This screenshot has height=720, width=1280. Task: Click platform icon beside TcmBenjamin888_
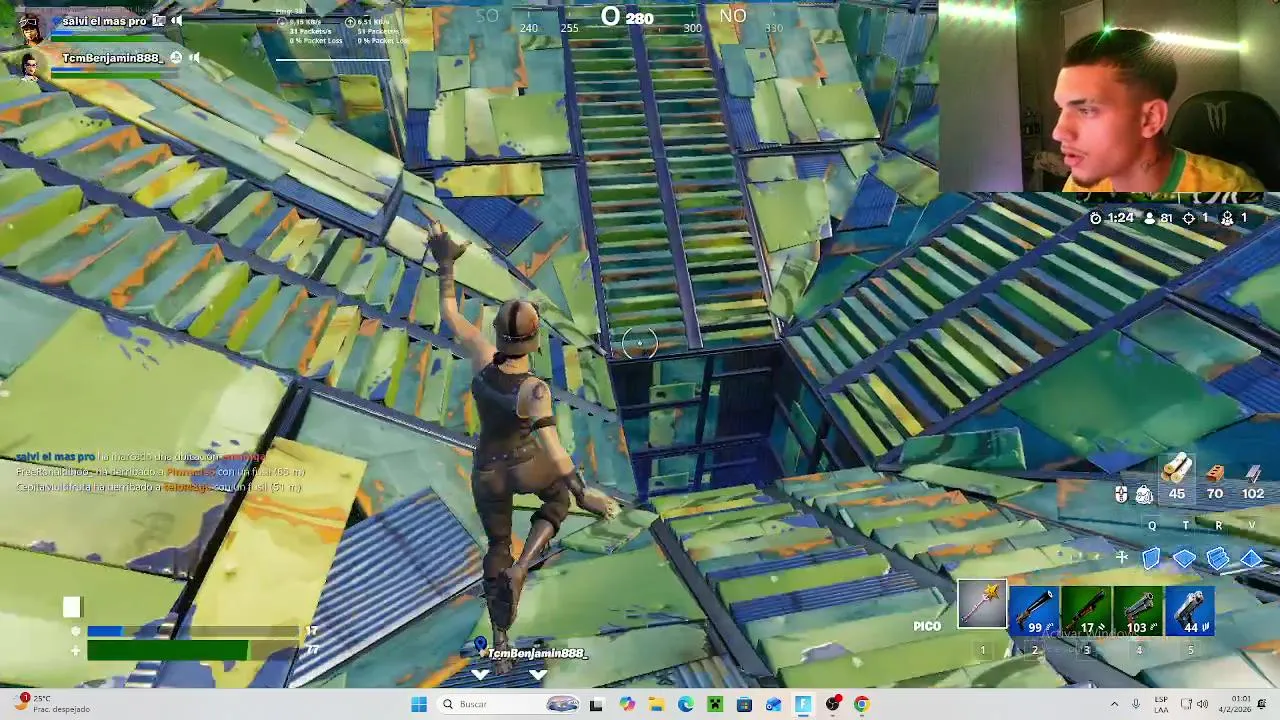tap(176, 58)
